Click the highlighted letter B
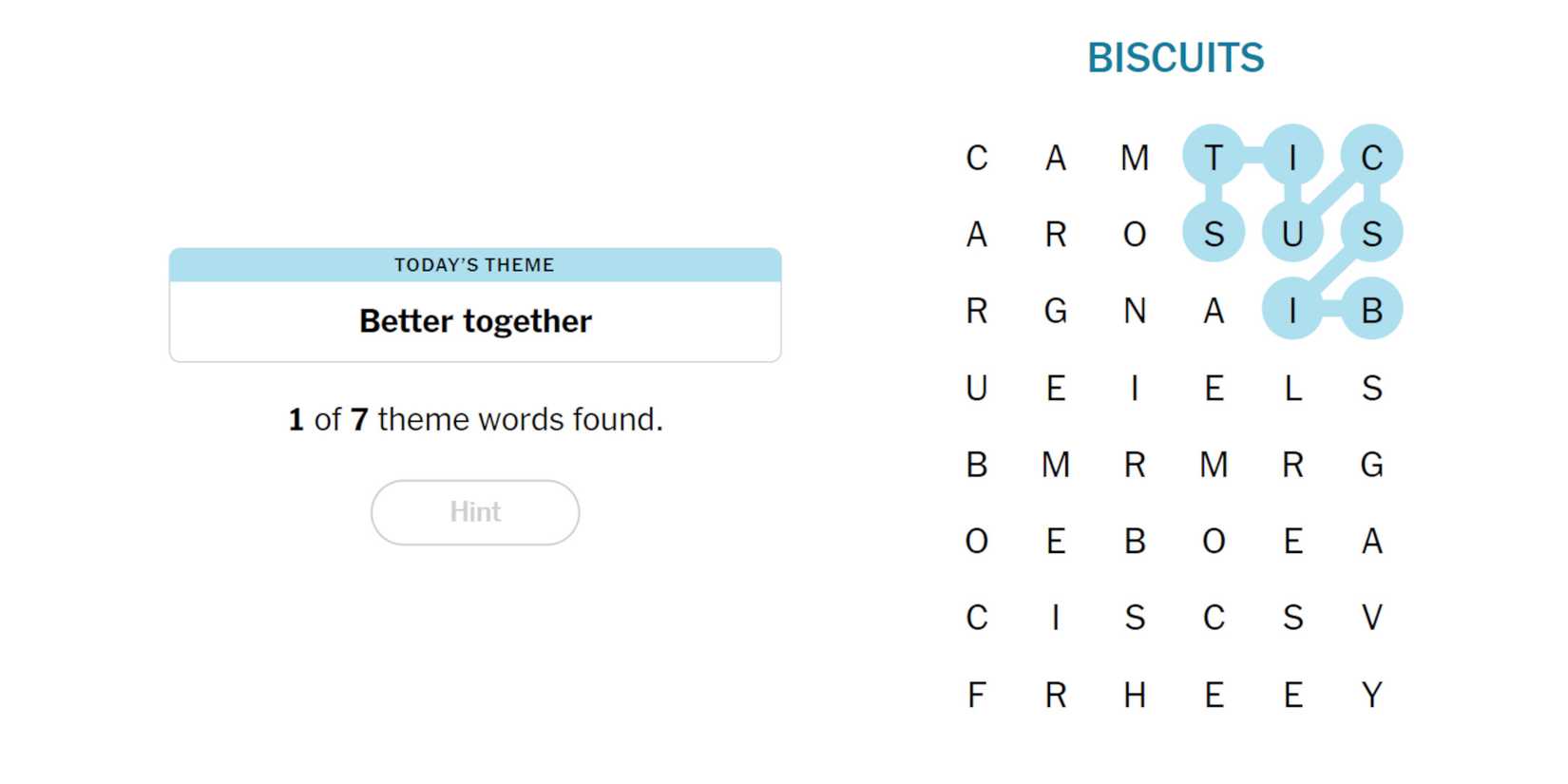This screenshot has width=1568, height=784. pos(1371,311)
